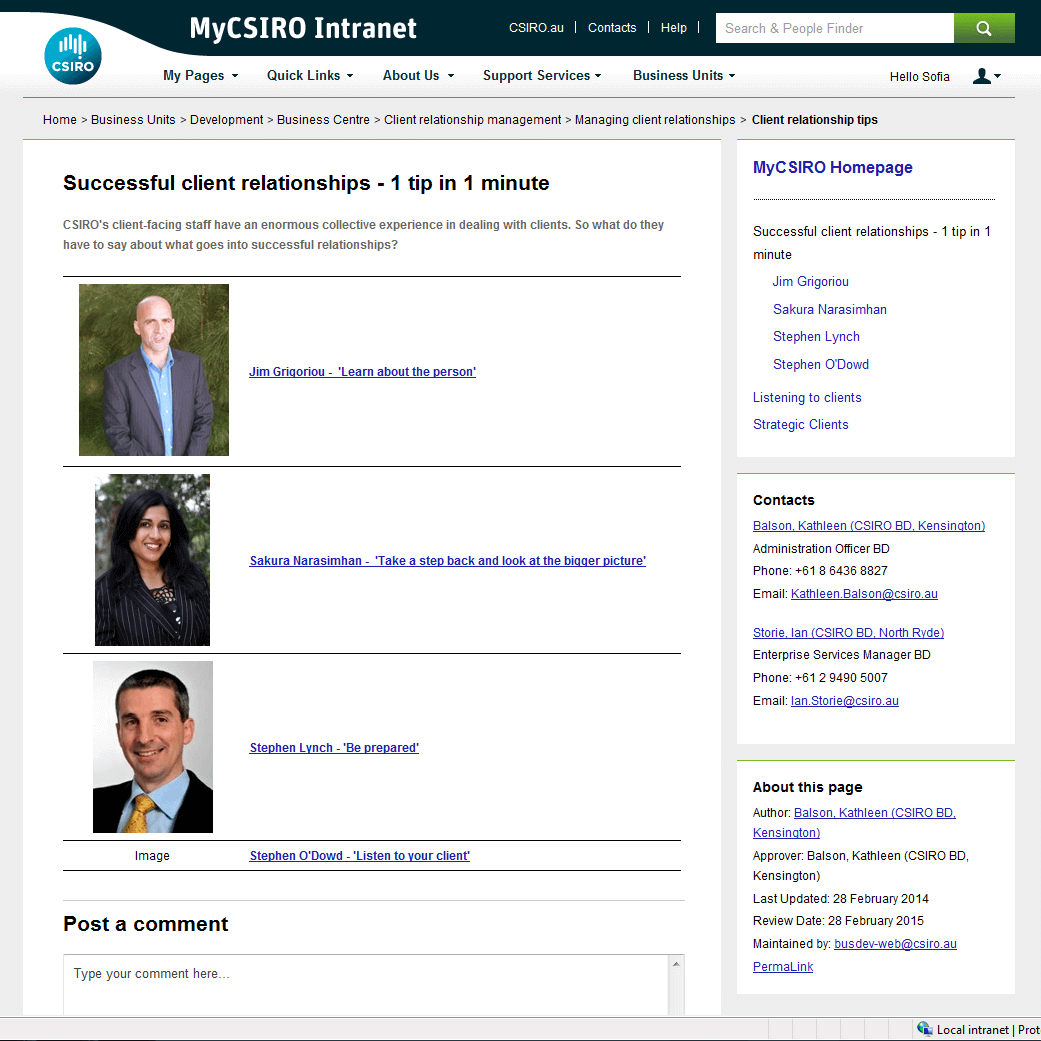The image size is (1041, 1041).
Task: Click the CSIRO.au header link
Action: click(536, 28)
